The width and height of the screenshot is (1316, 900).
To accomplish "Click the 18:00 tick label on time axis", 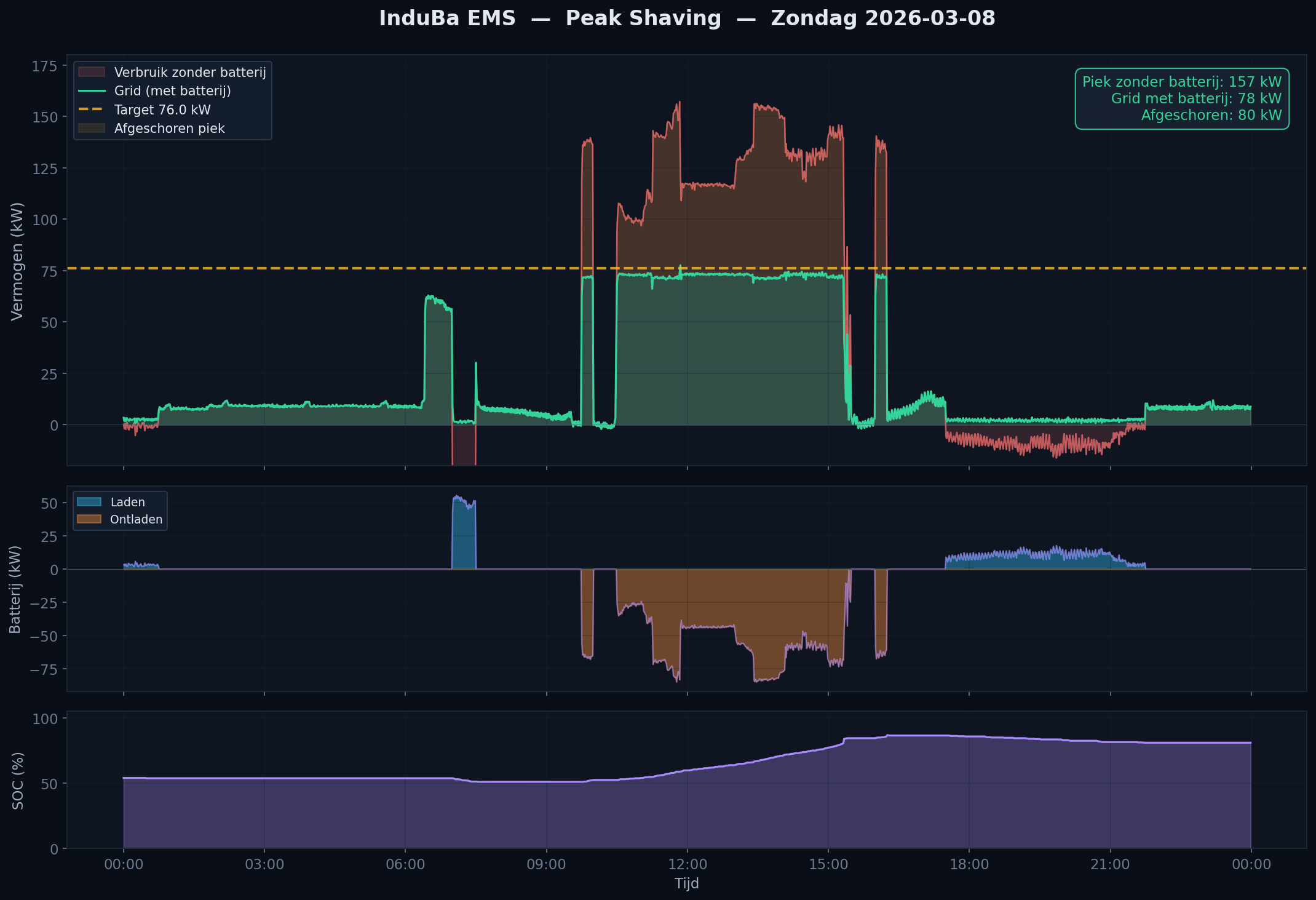I will click(969, 864).
